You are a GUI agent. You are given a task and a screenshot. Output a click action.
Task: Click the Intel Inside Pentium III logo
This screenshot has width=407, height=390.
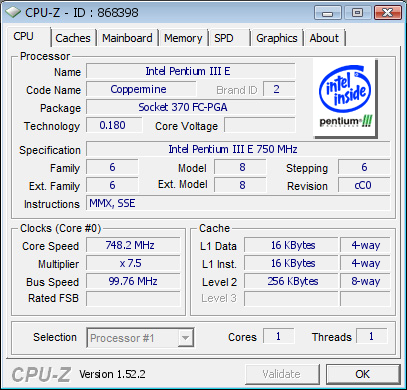point(345,98)
